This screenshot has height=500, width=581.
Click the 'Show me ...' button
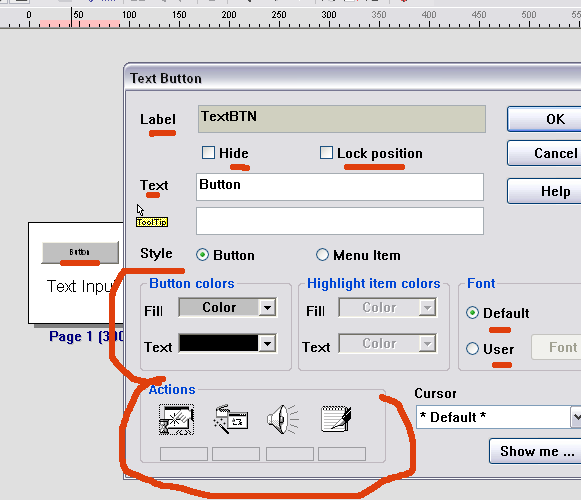[535, 451]
